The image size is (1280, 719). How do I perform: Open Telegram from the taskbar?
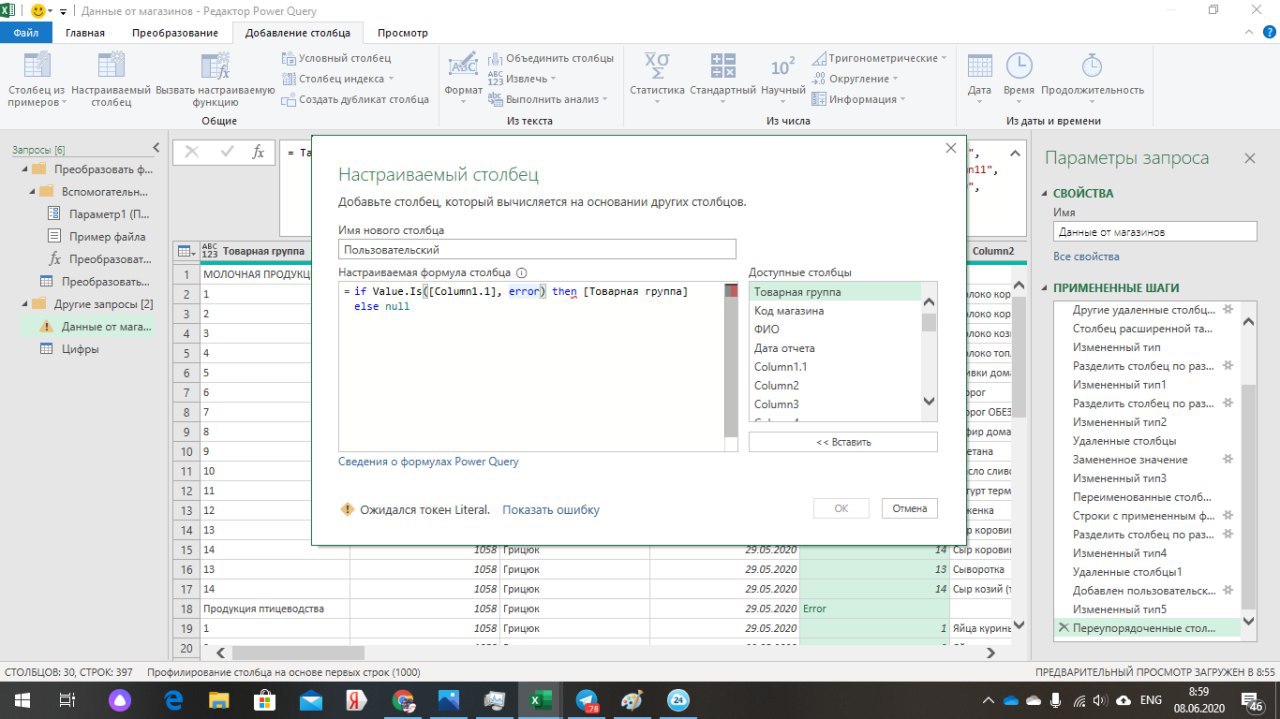pos(587,700)
